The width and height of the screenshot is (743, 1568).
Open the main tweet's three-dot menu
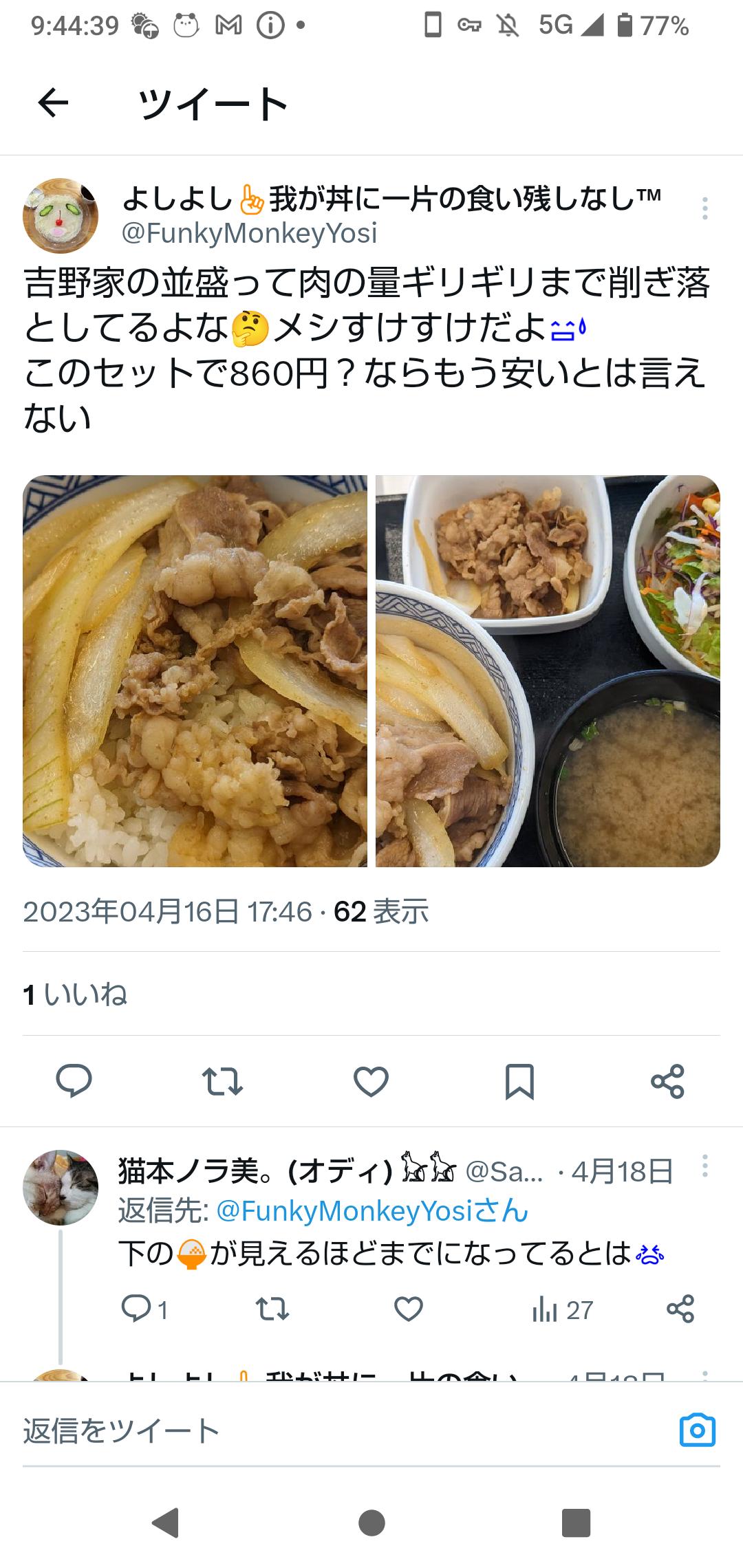[x=704, y=208]
